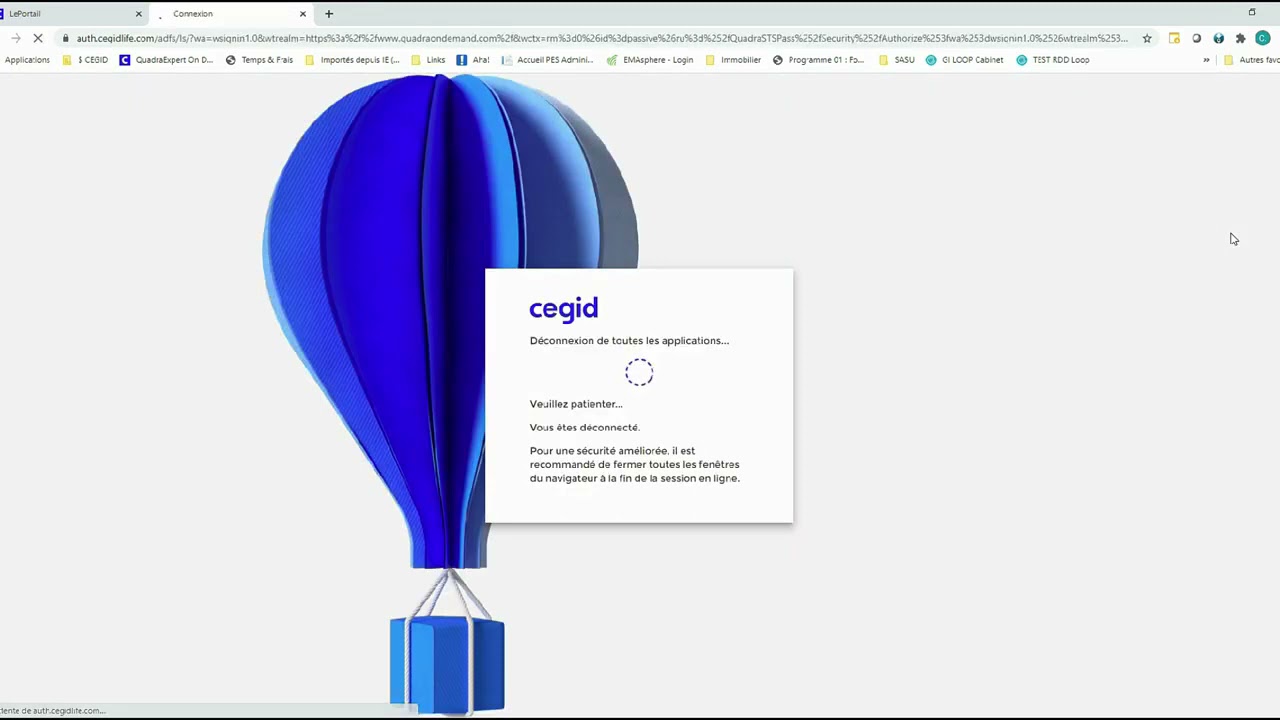1280x720 pixels.
Task: Open the Accueil PES Admini... bookmark
Action: click(547, 60)
